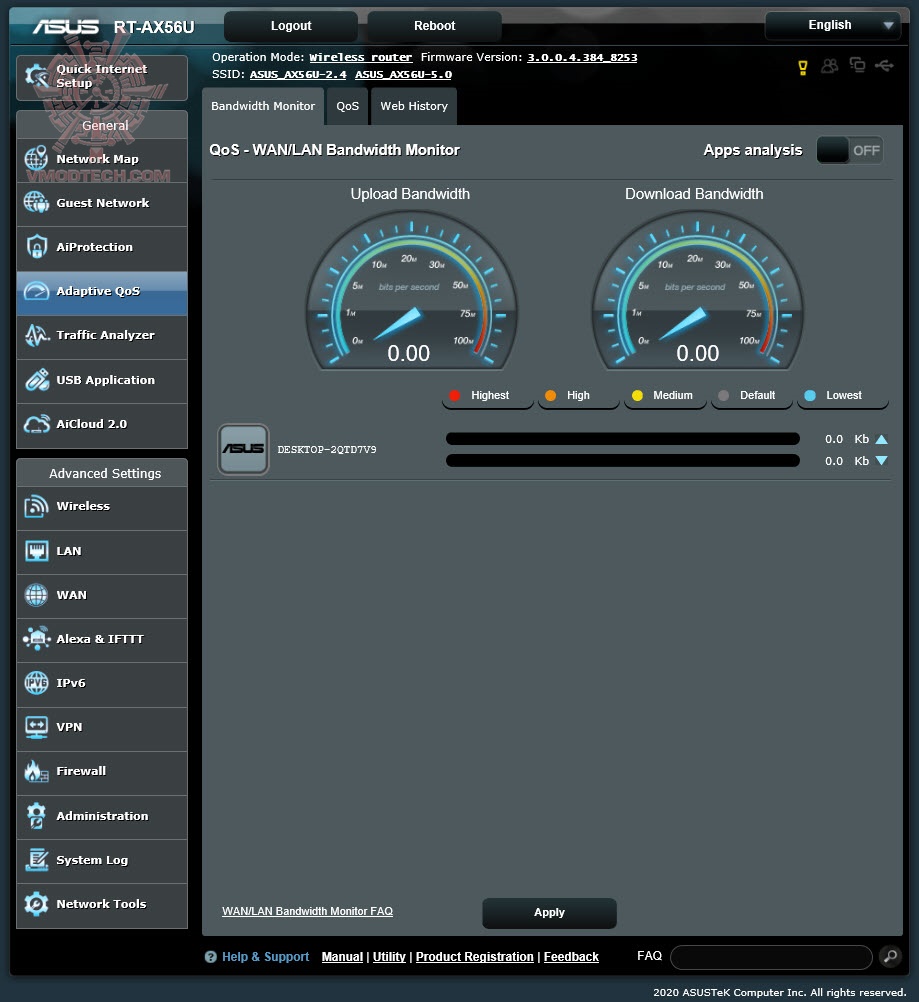Set priority to Highest for the device
919x1002 pixels.
pos(487,395)
